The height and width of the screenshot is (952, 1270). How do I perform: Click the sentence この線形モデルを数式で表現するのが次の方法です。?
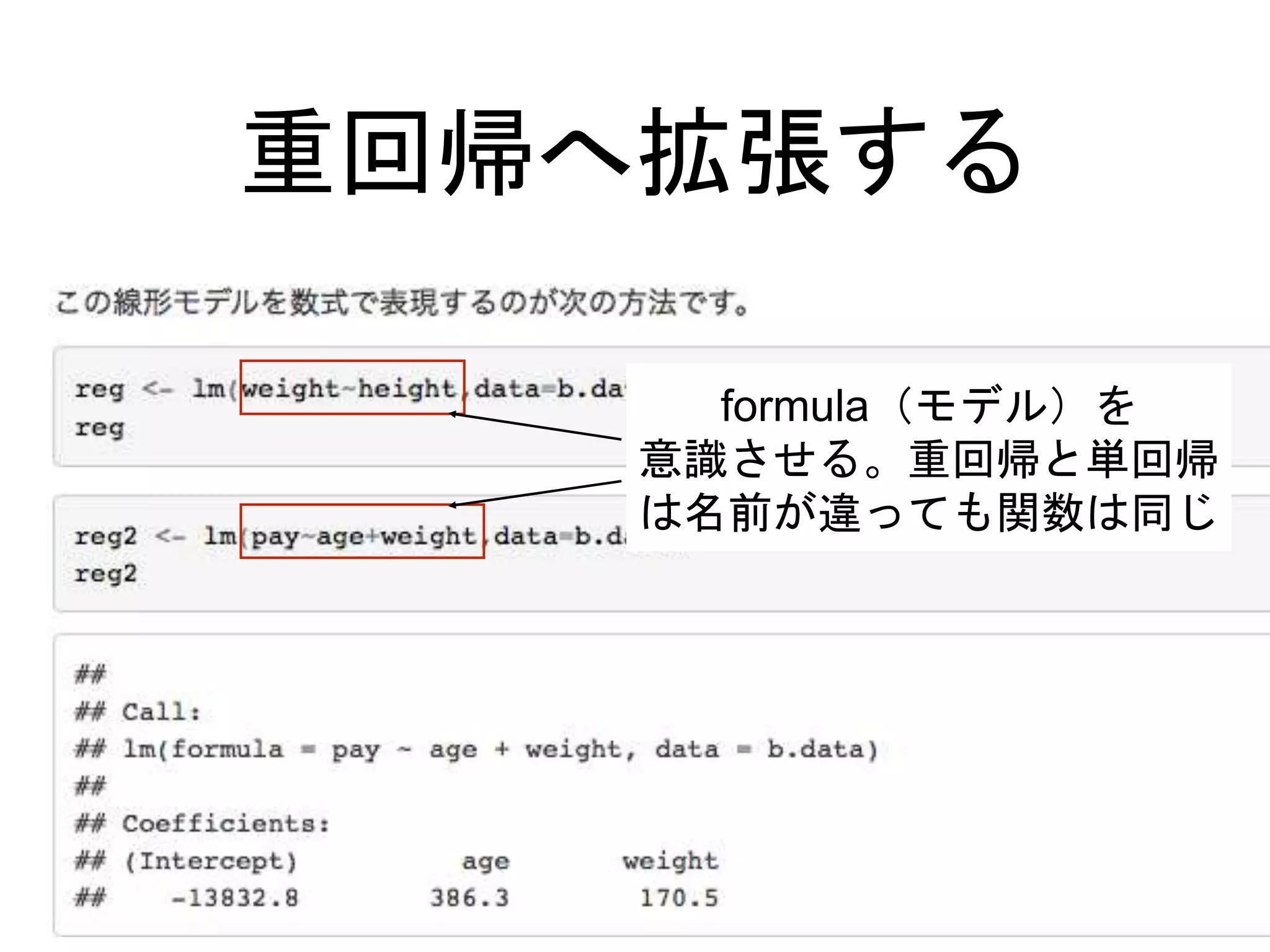[404, 303]
